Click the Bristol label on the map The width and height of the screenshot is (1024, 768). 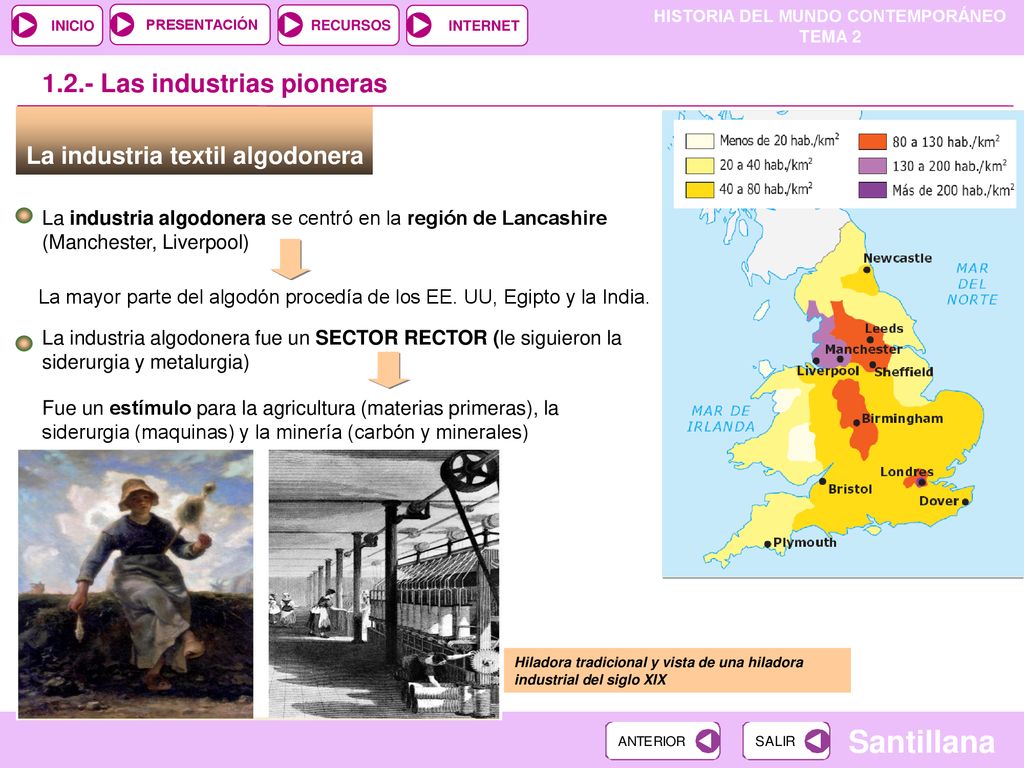(850, 488)
